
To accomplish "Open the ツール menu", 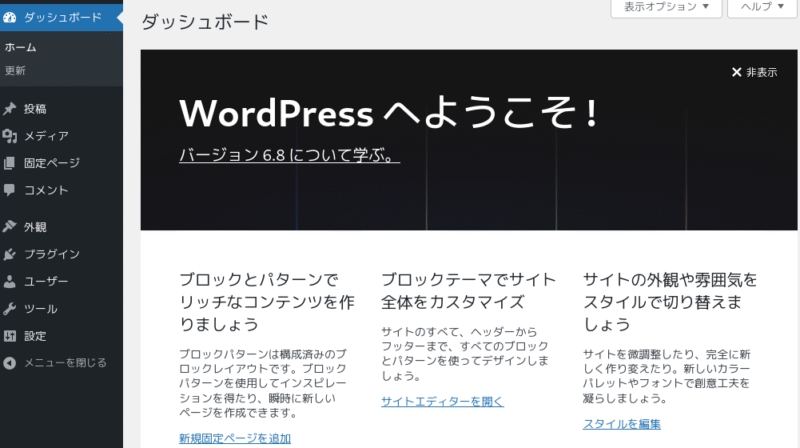I will (61, 309).
